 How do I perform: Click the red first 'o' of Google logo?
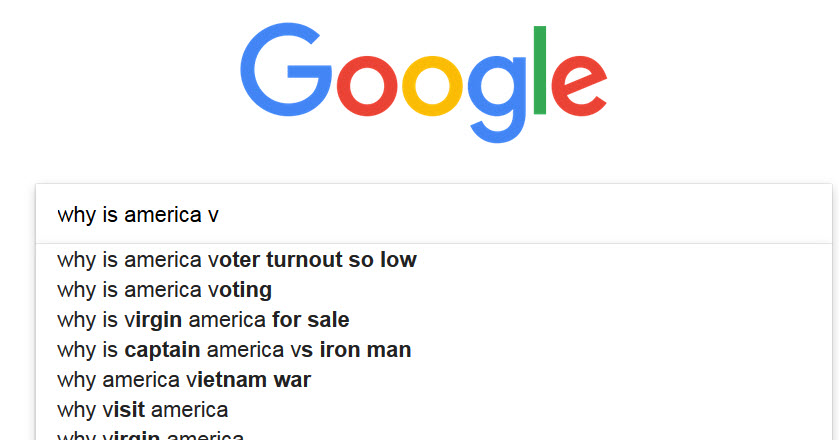(x=367, y=86)
